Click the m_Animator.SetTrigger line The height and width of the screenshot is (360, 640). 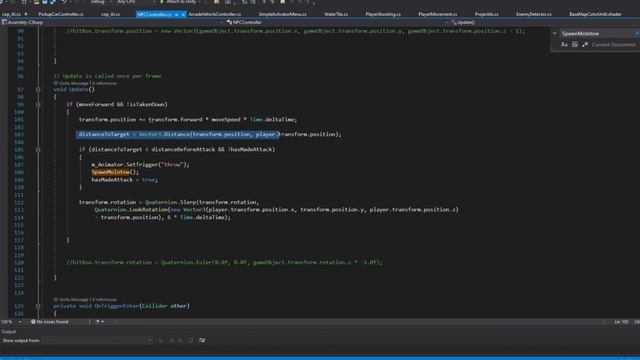coord(140,164)
